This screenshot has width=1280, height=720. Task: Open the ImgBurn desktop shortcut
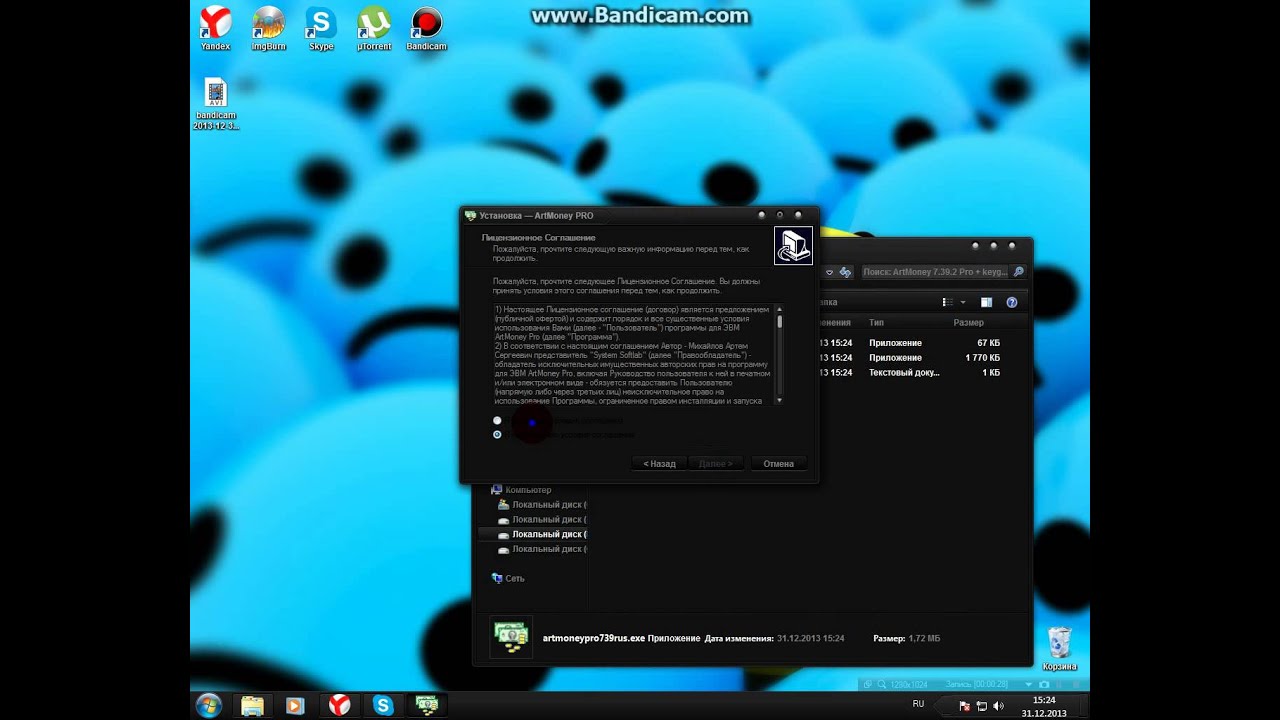[x=268, y=28]
